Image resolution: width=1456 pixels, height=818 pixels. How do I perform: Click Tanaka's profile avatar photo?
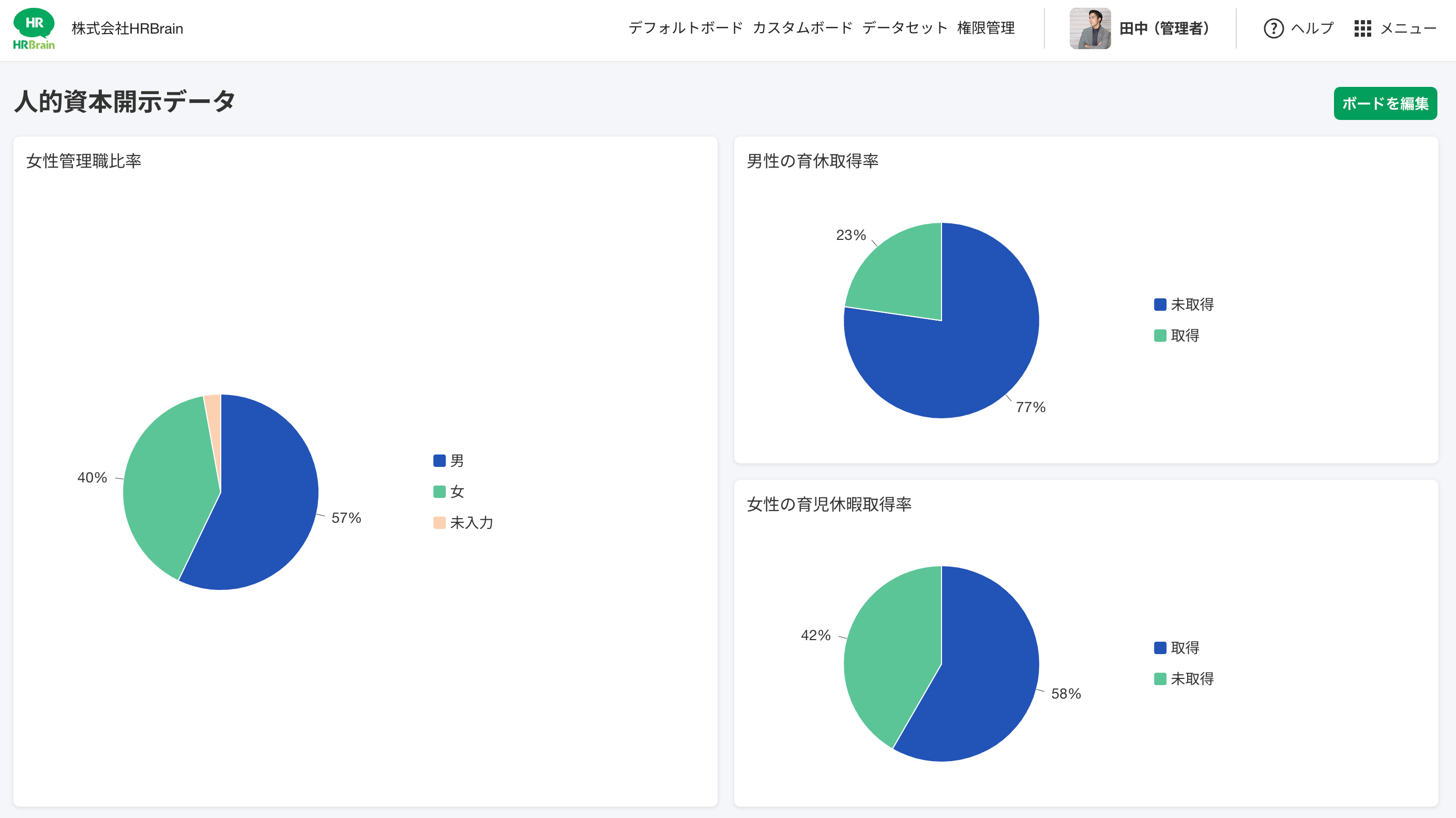pyautogui.click(x=1090, y=28)
